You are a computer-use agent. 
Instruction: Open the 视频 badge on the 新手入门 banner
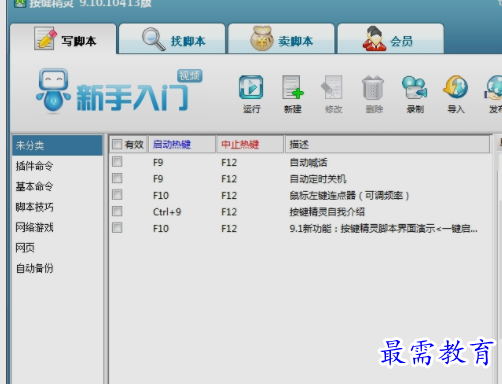190,76
